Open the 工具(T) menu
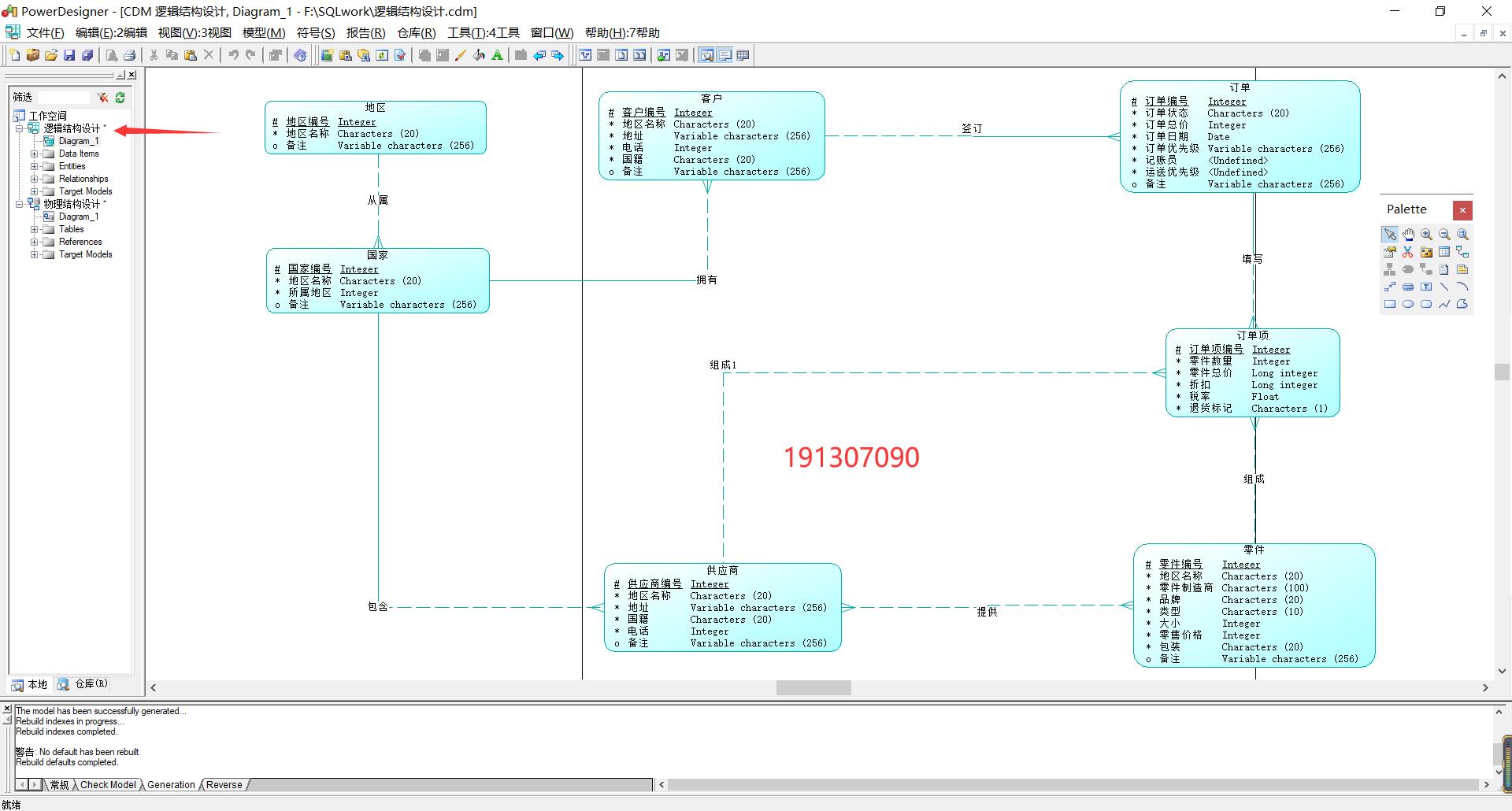The width and height of the screenshot is (1512, 811). pyautogui.click(x=483, y=32)
